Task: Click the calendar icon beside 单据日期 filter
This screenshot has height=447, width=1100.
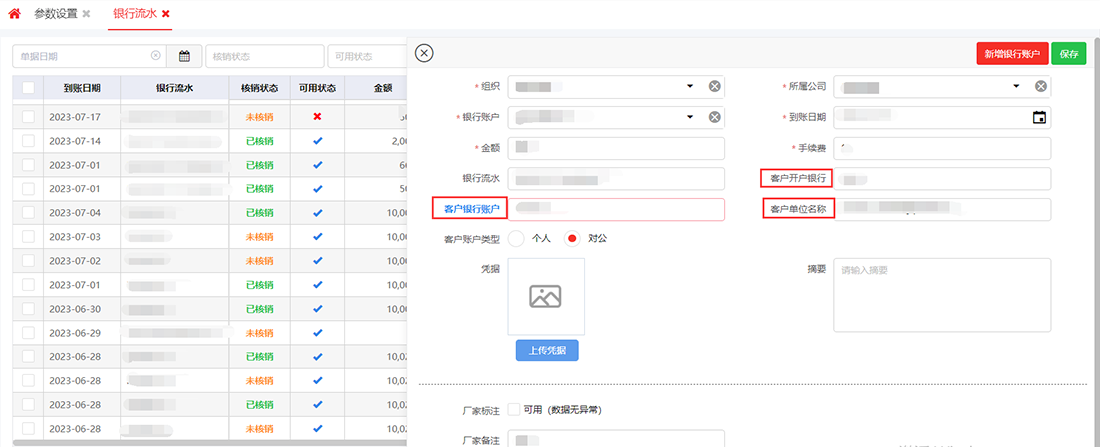Action: 184,56
